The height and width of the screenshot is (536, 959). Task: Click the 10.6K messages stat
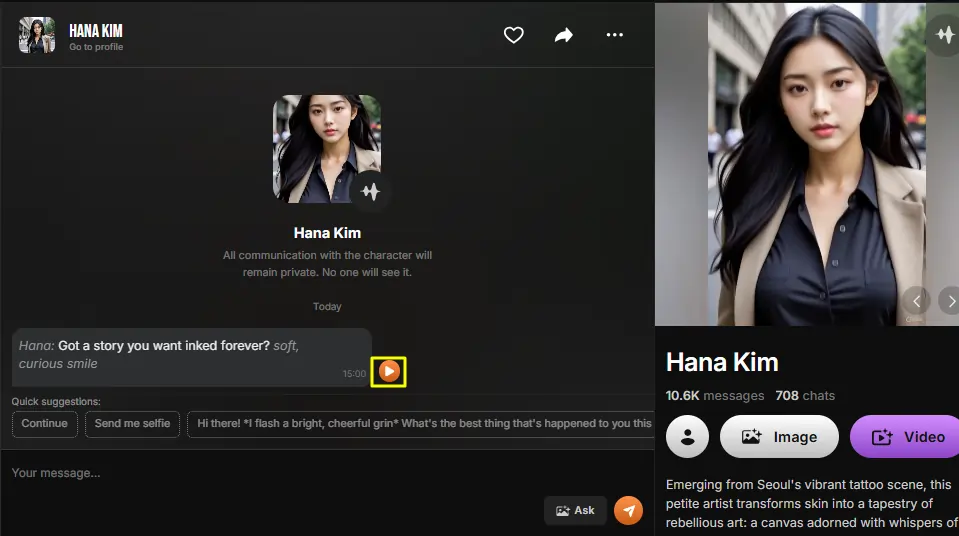pyautogui.click(x=714, y=396)
